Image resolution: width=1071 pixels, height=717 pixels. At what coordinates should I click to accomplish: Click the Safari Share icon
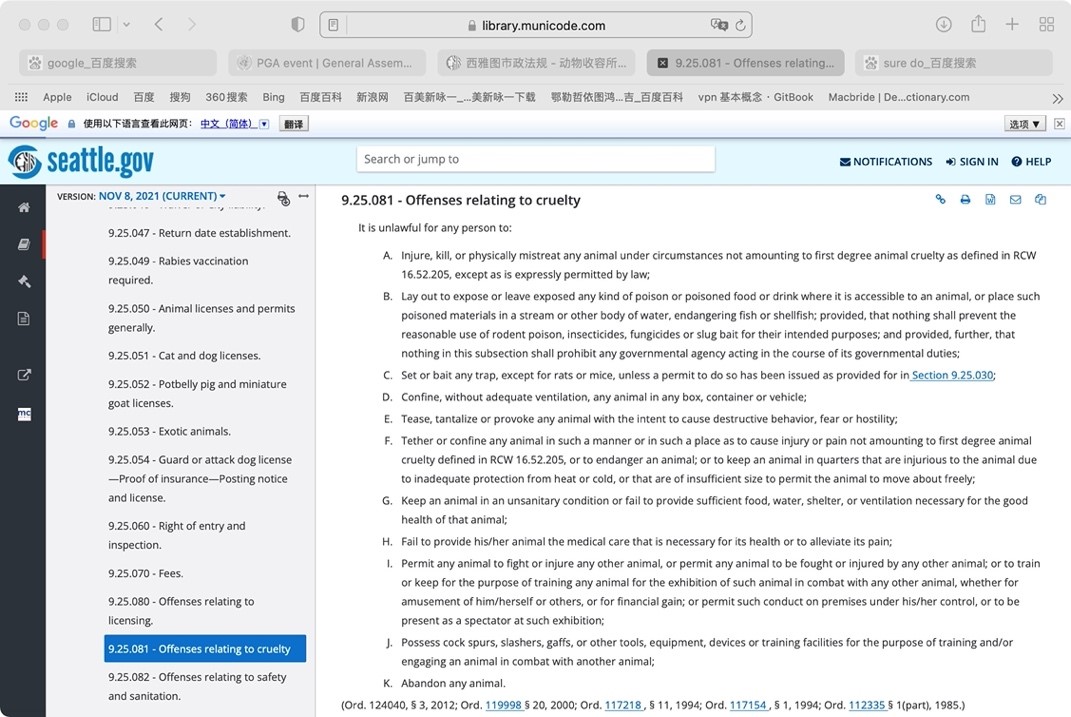click(978, 24)
